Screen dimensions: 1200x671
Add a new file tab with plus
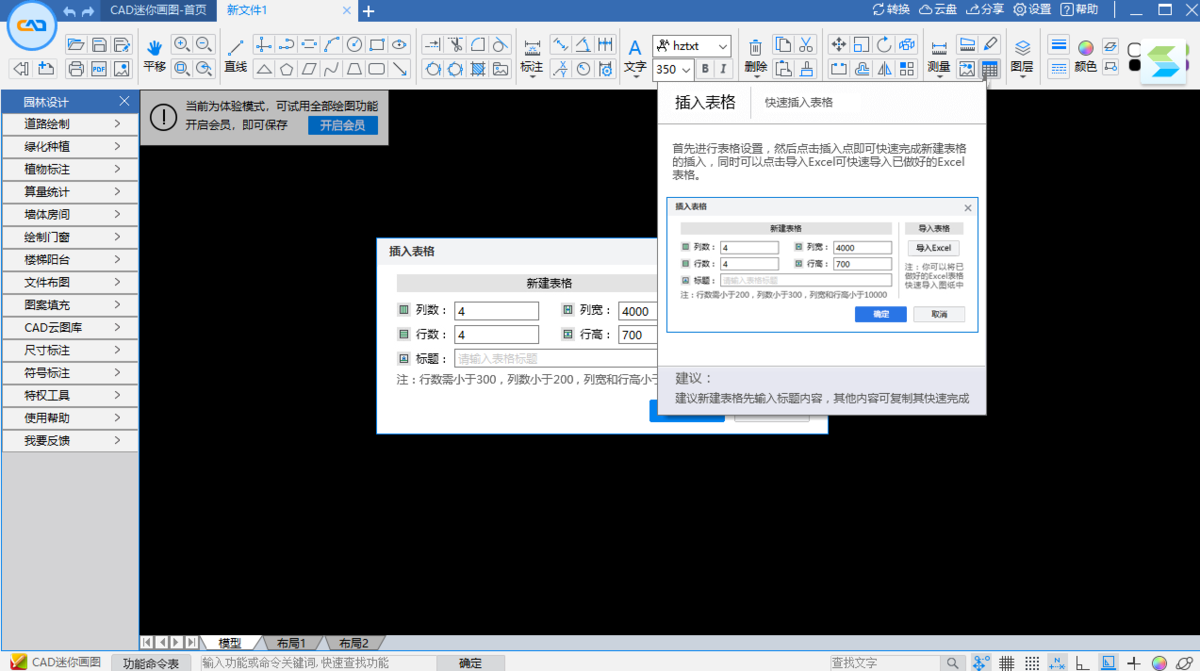tap(368, 11)
